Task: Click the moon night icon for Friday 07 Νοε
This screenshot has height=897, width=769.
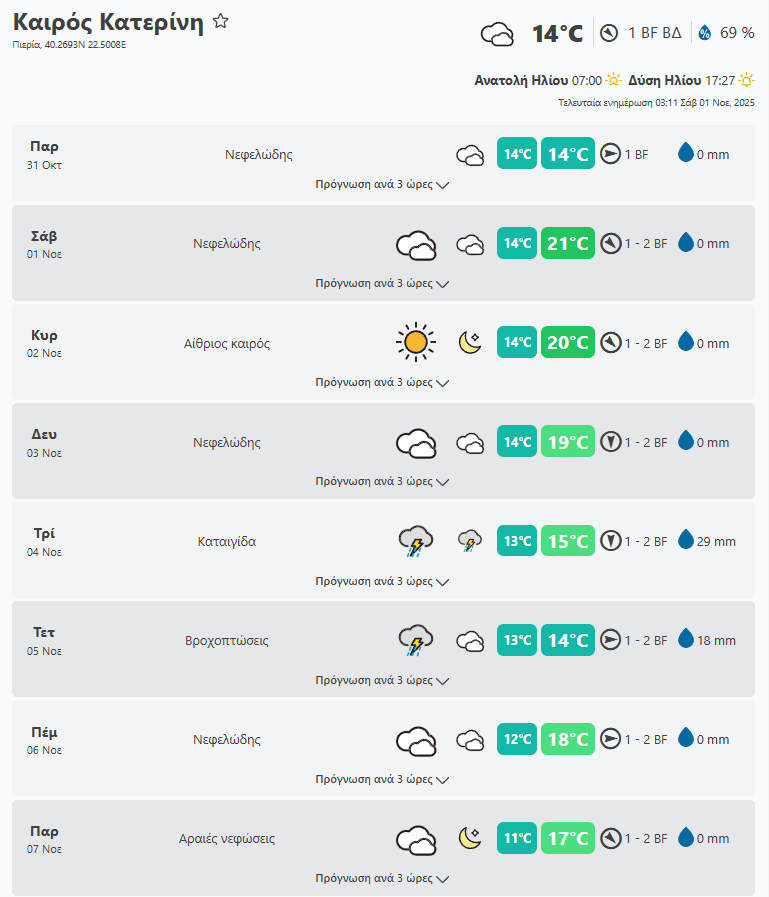Action: tap(470, 838)
